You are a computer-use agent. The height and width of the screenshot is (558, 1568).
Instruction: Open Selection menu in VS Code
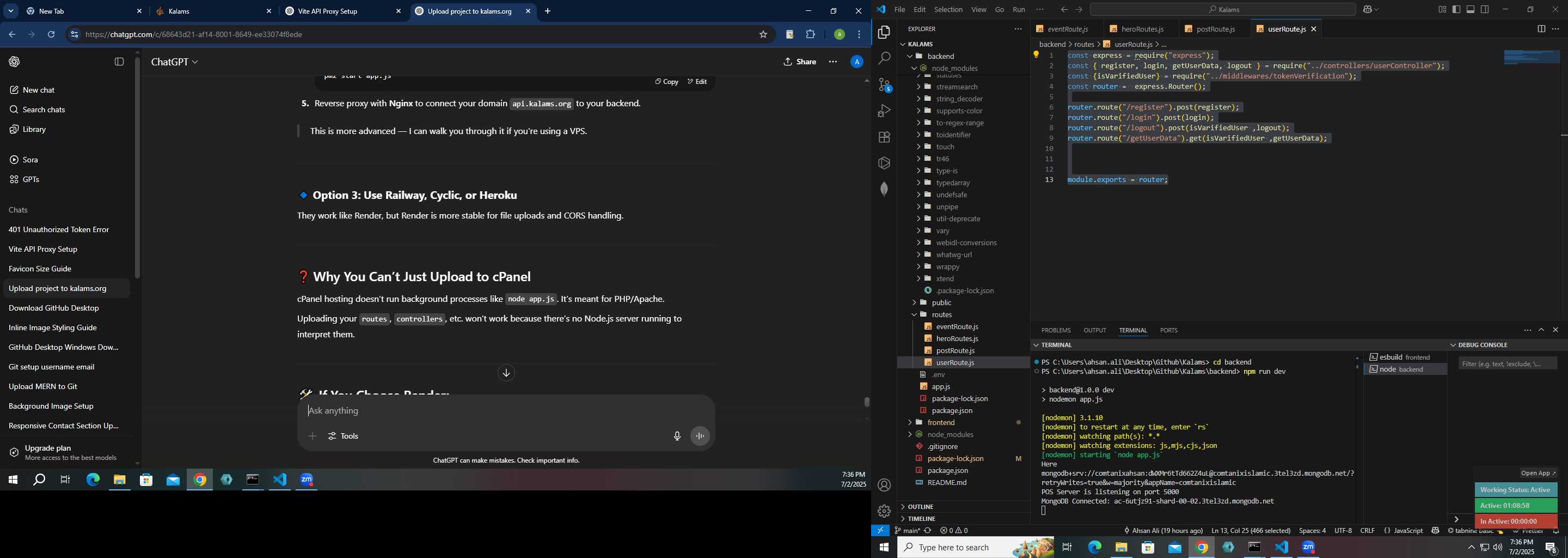(x=948, y=10)
